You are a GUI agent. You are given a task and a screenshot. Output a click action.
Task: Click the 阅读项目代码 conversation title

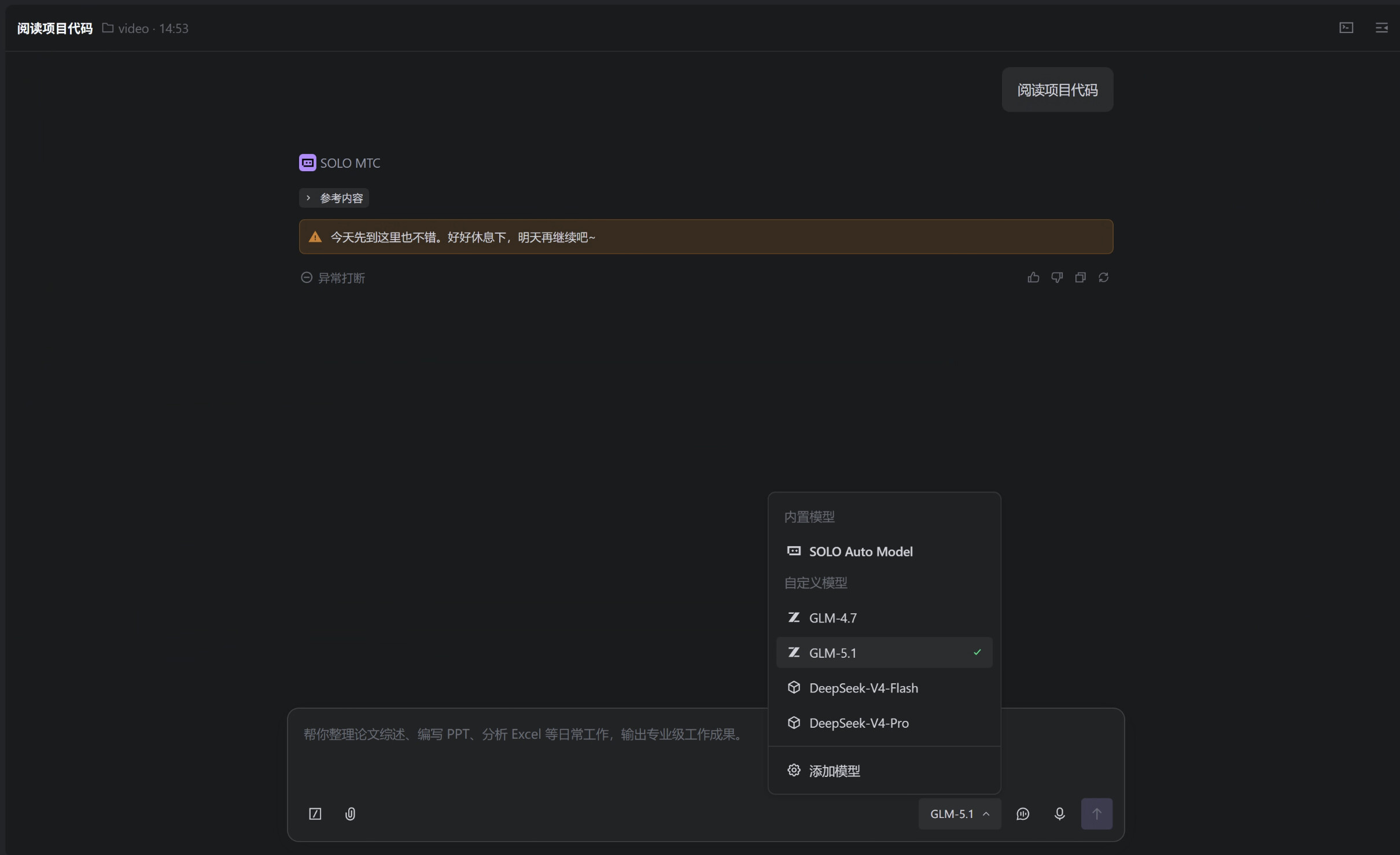tap(55, 28)
